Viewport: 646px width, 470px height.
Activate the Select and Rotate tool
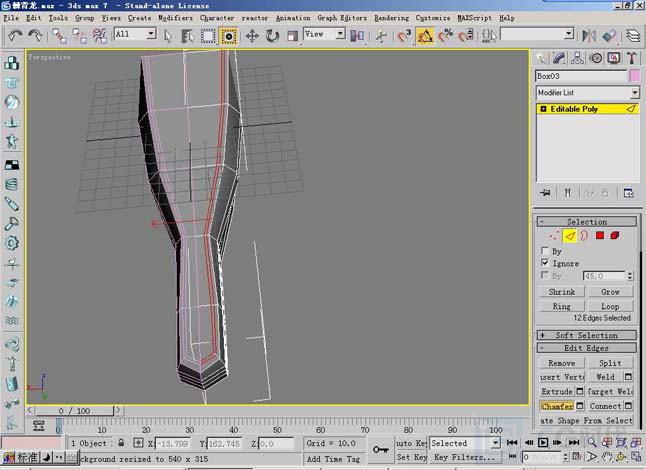pyautogui.click(x=272, y=36)
